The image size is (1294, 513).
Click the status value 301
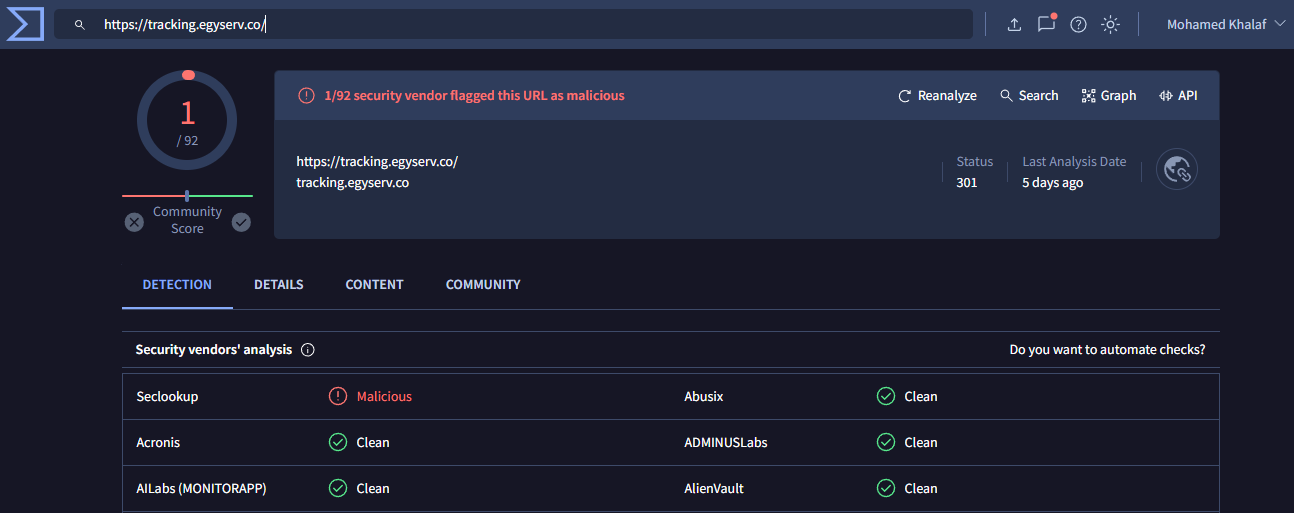point(967,183)
